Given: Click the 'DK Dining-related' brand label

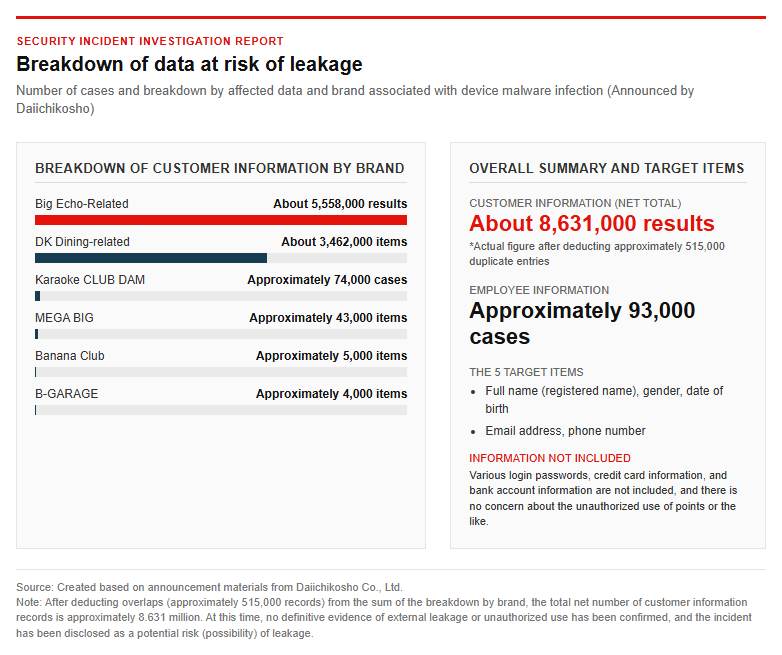Looking at the screenshot, I should [x=82, y=241].
